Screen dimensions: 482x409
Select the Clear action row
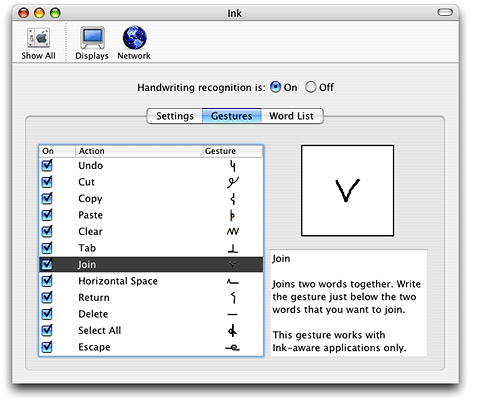coord(151,231)
